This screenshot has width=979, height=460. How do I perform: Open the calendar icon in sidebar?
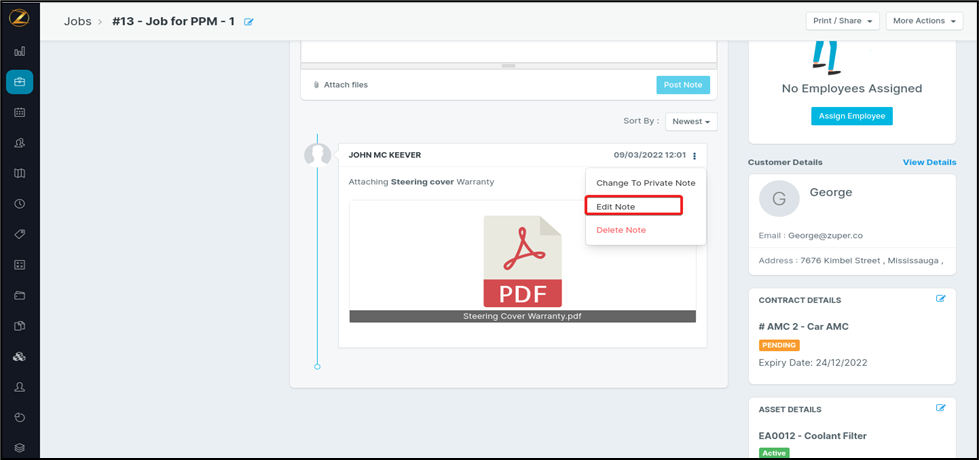19,112
